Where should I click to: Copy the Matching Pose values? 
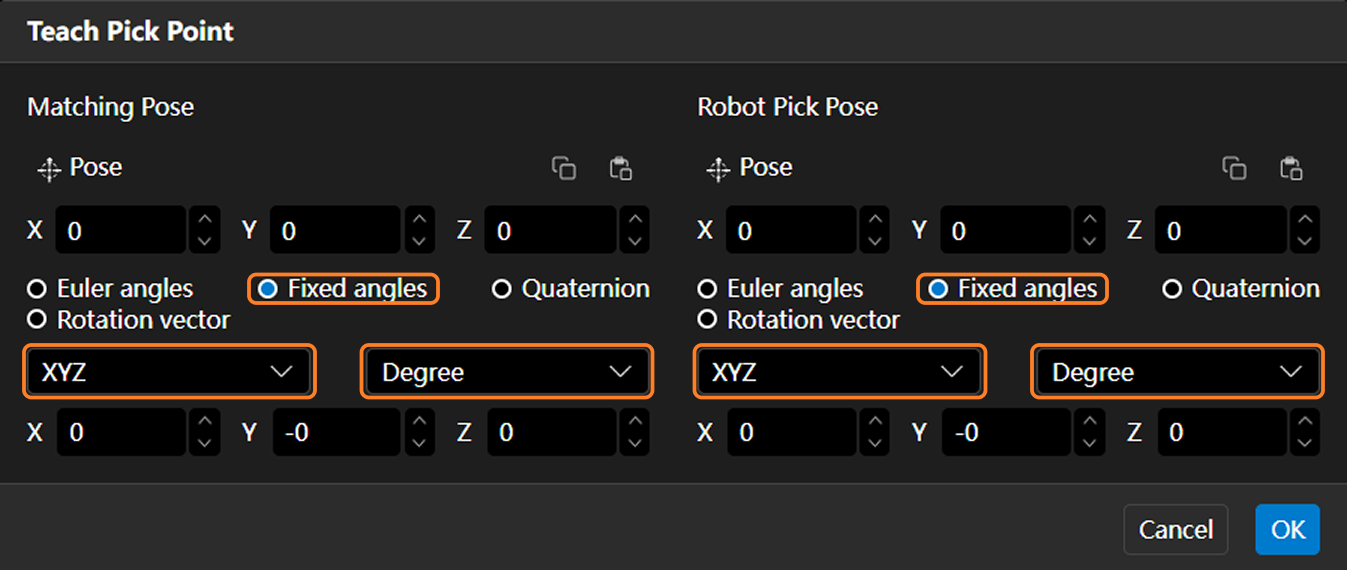564,168
